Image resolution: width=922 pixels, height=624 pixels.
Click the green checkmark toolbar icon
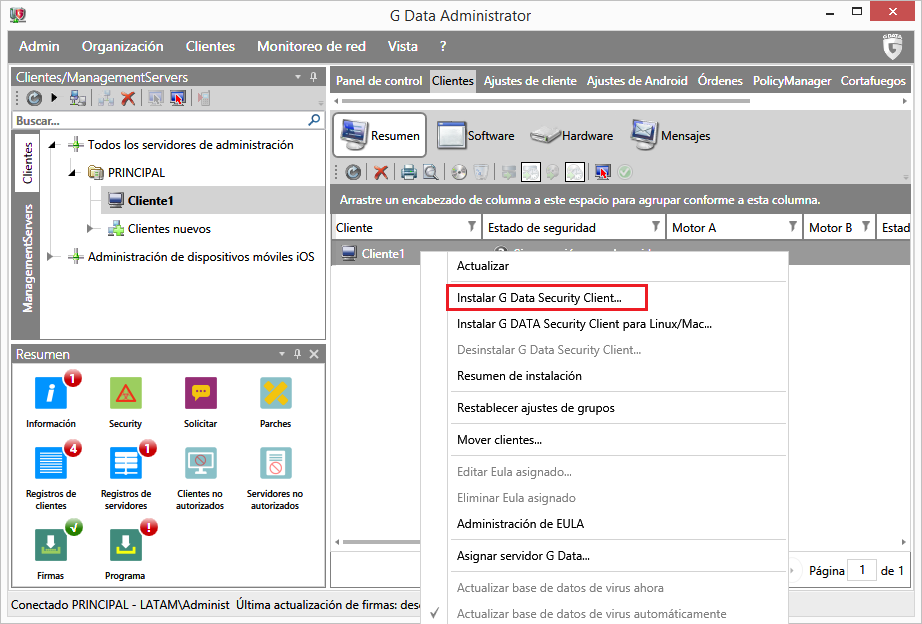625,172
